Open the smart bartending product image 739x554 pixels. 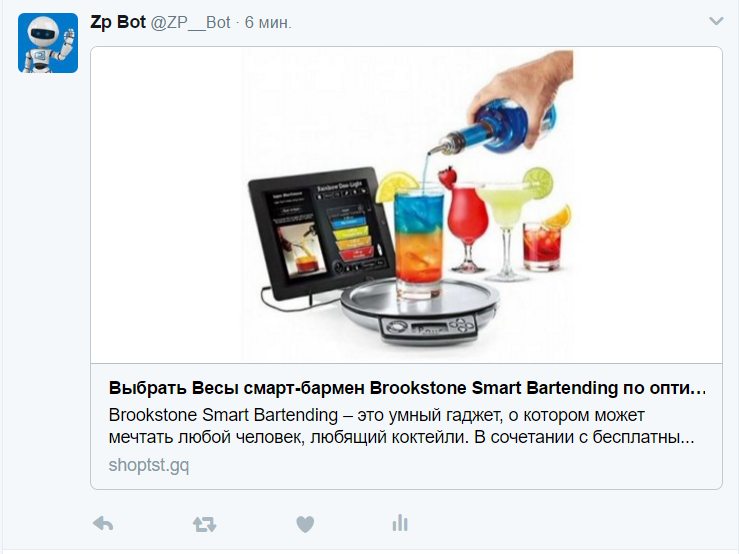pyautogui.click(x=406, y=205)
